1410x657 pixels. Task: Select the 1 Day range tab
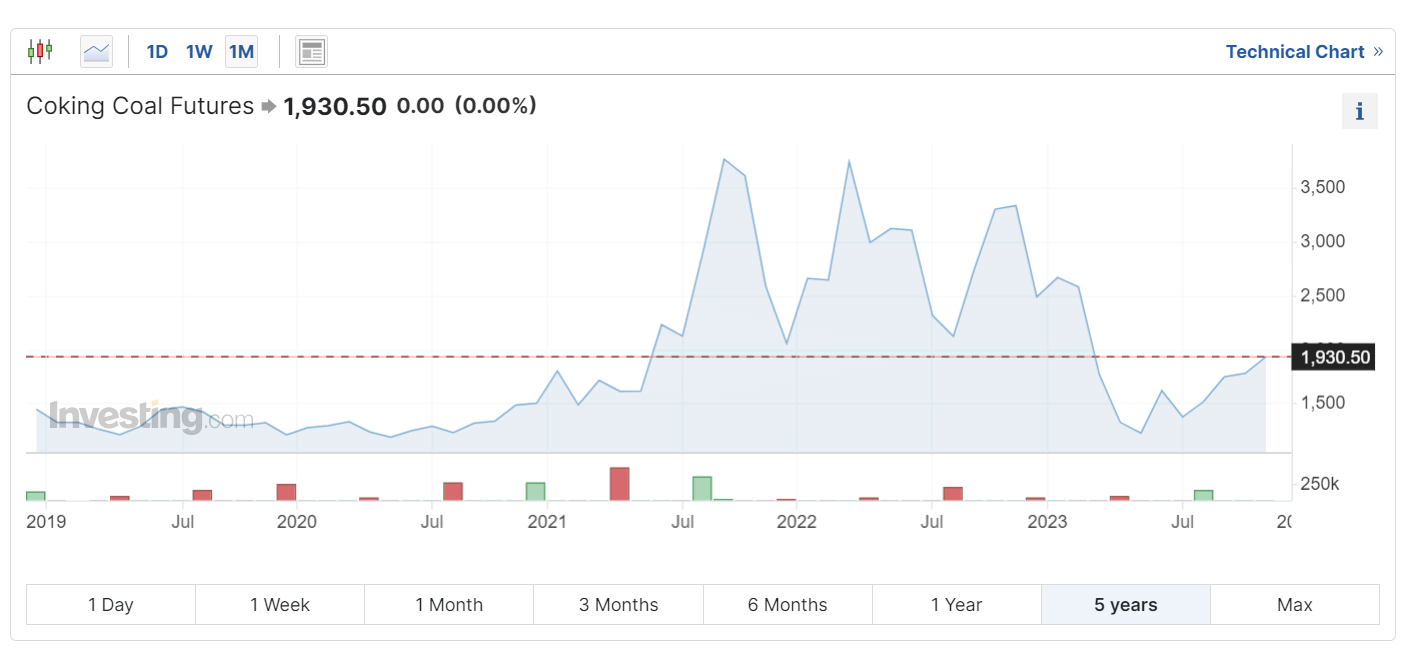(111, 605)
